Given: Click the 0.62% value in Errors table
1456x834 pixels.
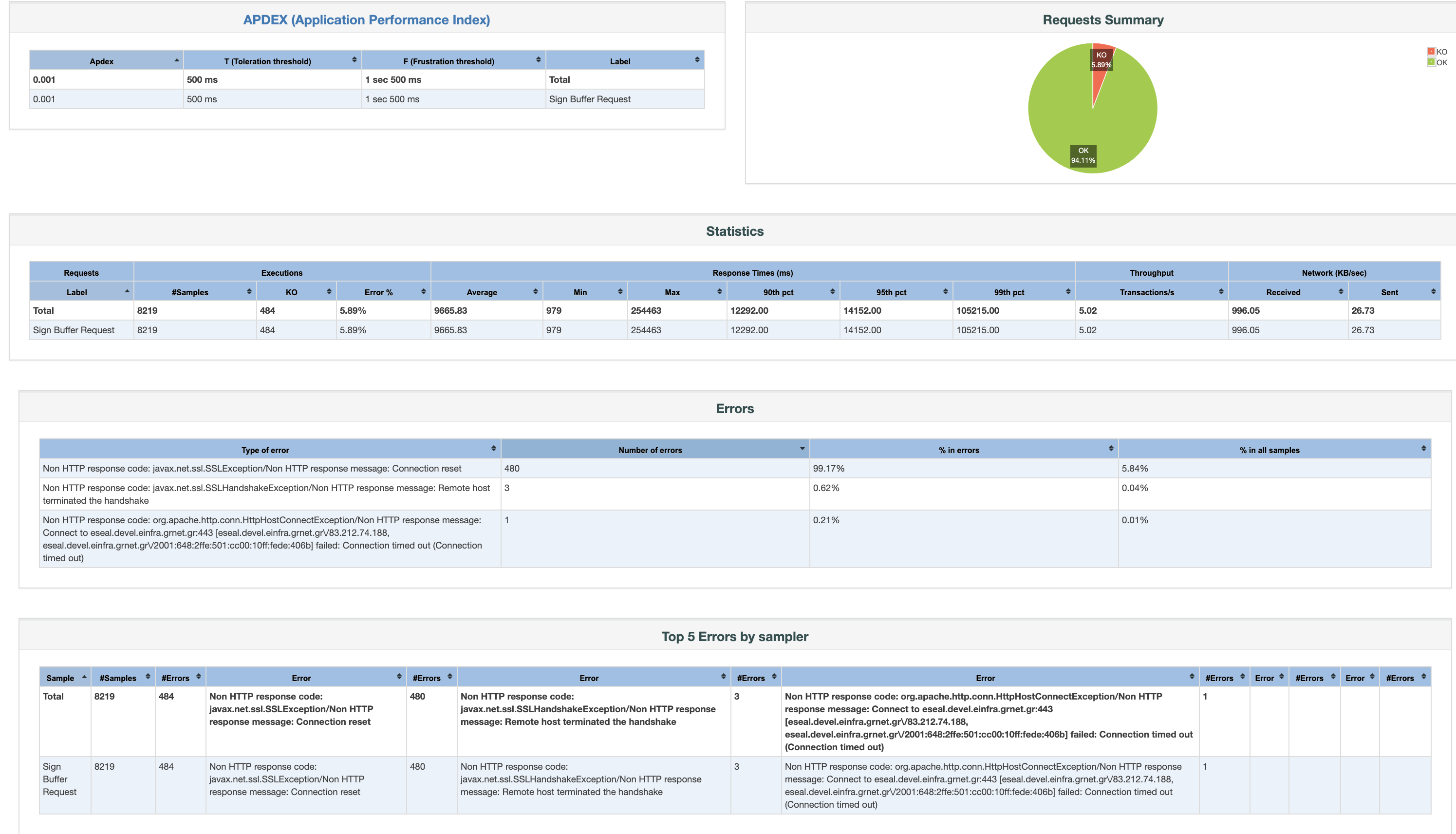Looking at the screenshot, I should tap(826, 488).
